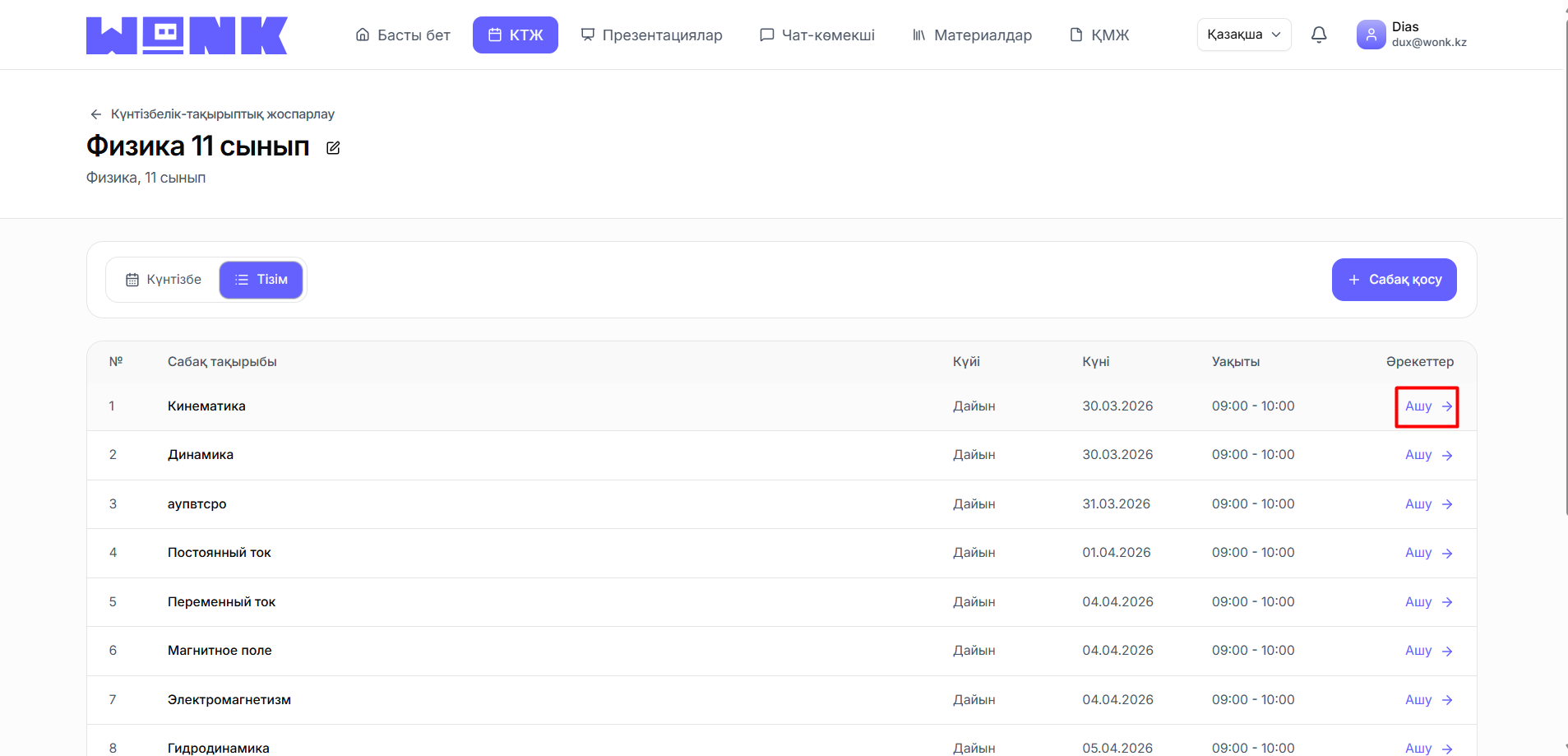This screenshot has width=1568, height=756.
Task: Expand the Қазақша language dropdown
Action: click(1243, 35)
